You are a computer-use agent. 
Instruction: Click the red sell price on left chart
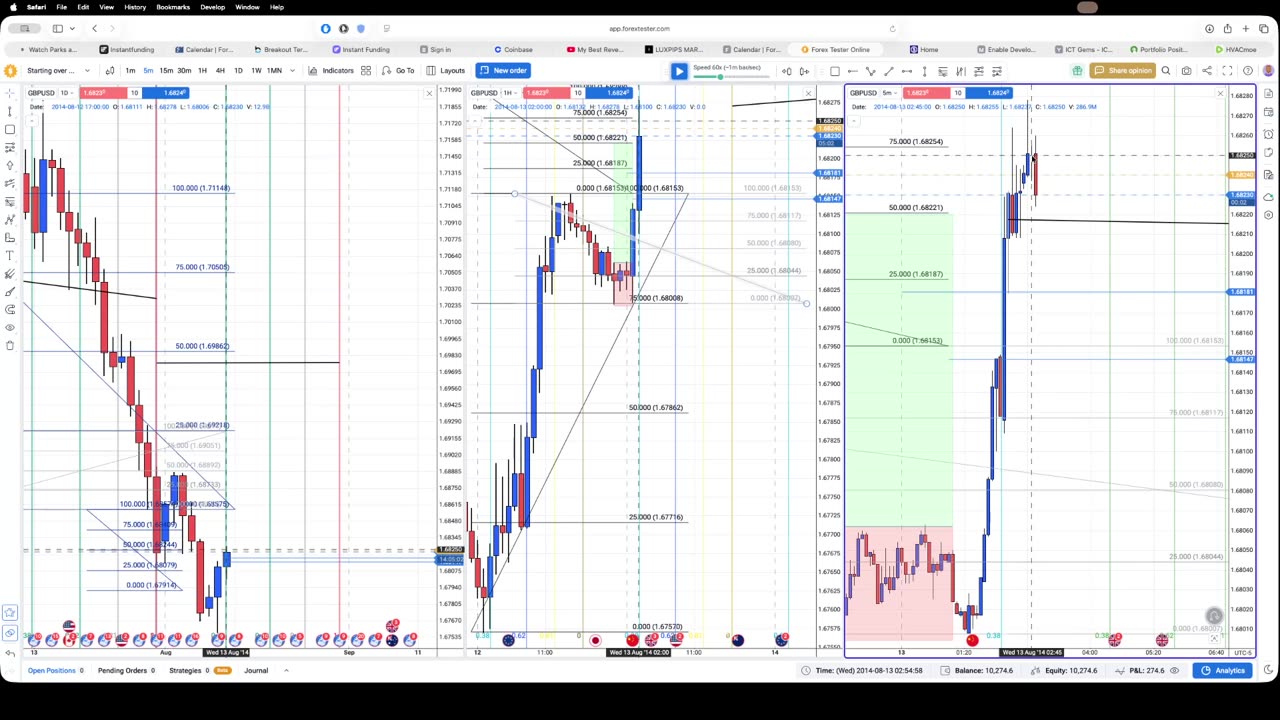pyautogui.click(x=103, y=93)
